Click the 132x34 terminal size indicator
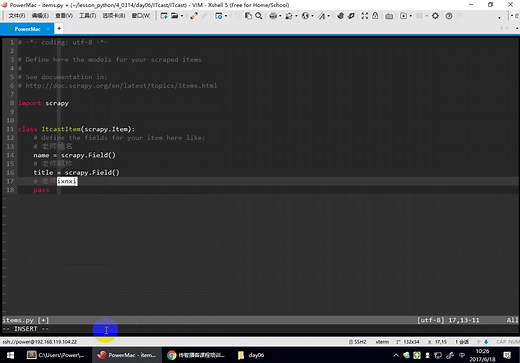 coord(408,342)
